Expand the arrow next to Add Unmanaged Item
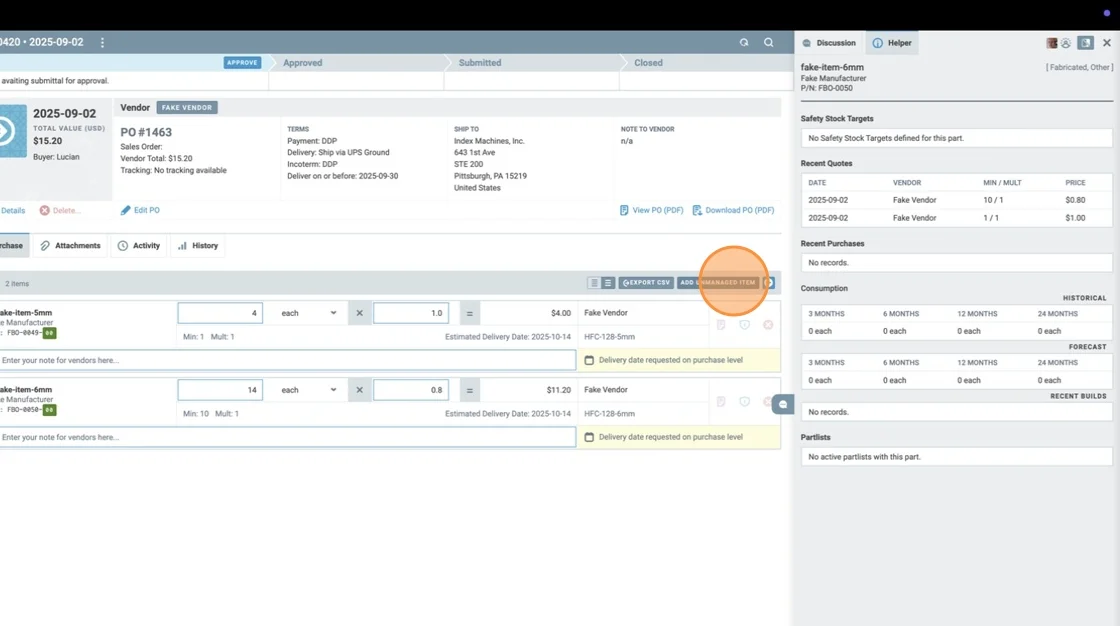The image size is (1120, 626). [x=769, y=283]
